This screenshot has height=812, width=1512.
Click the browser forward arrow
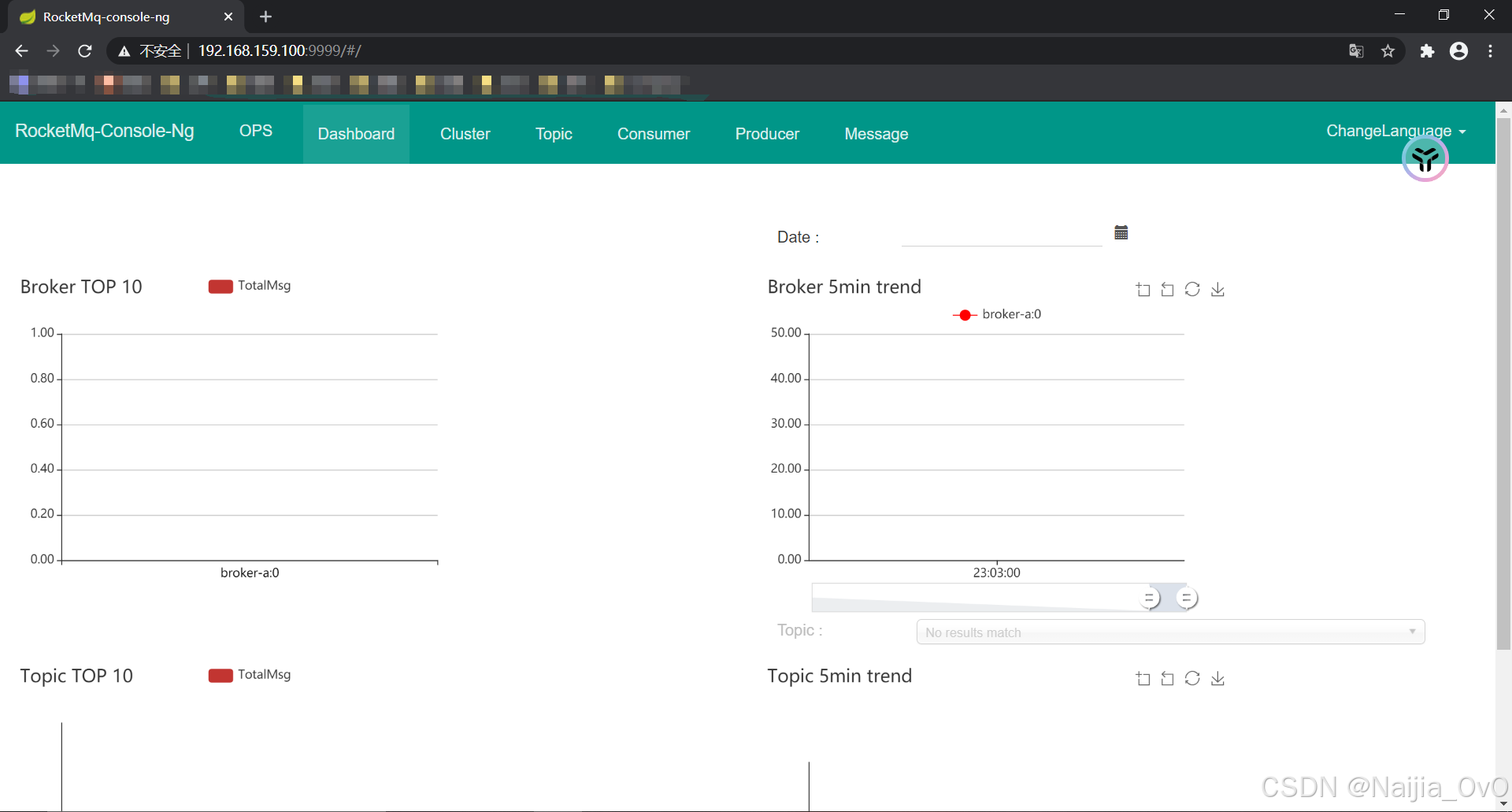[53, 50]
